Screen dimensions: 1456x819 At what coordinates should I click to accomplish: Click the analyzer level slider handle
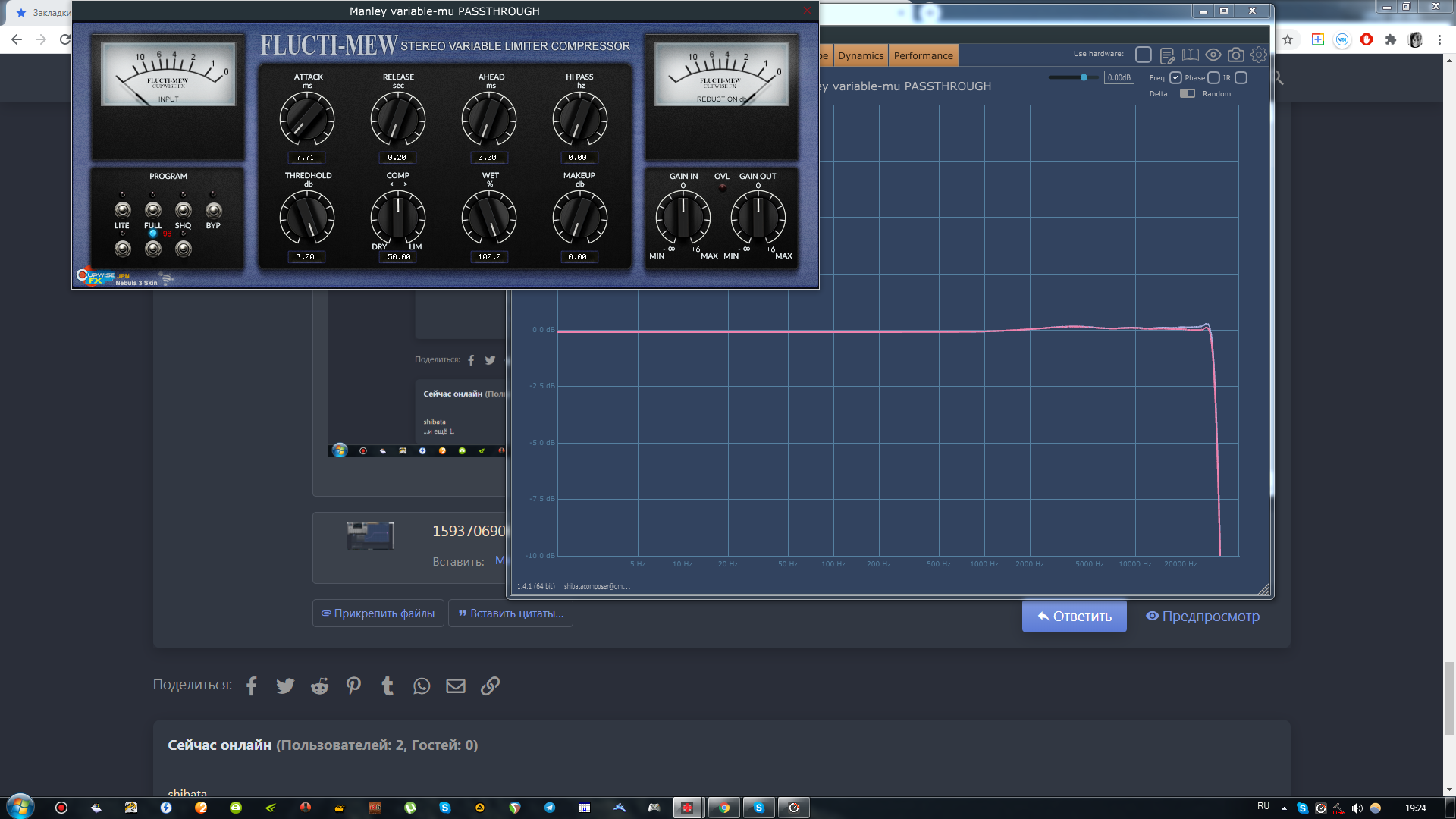pyautogui.click(x=1084, y=77)
